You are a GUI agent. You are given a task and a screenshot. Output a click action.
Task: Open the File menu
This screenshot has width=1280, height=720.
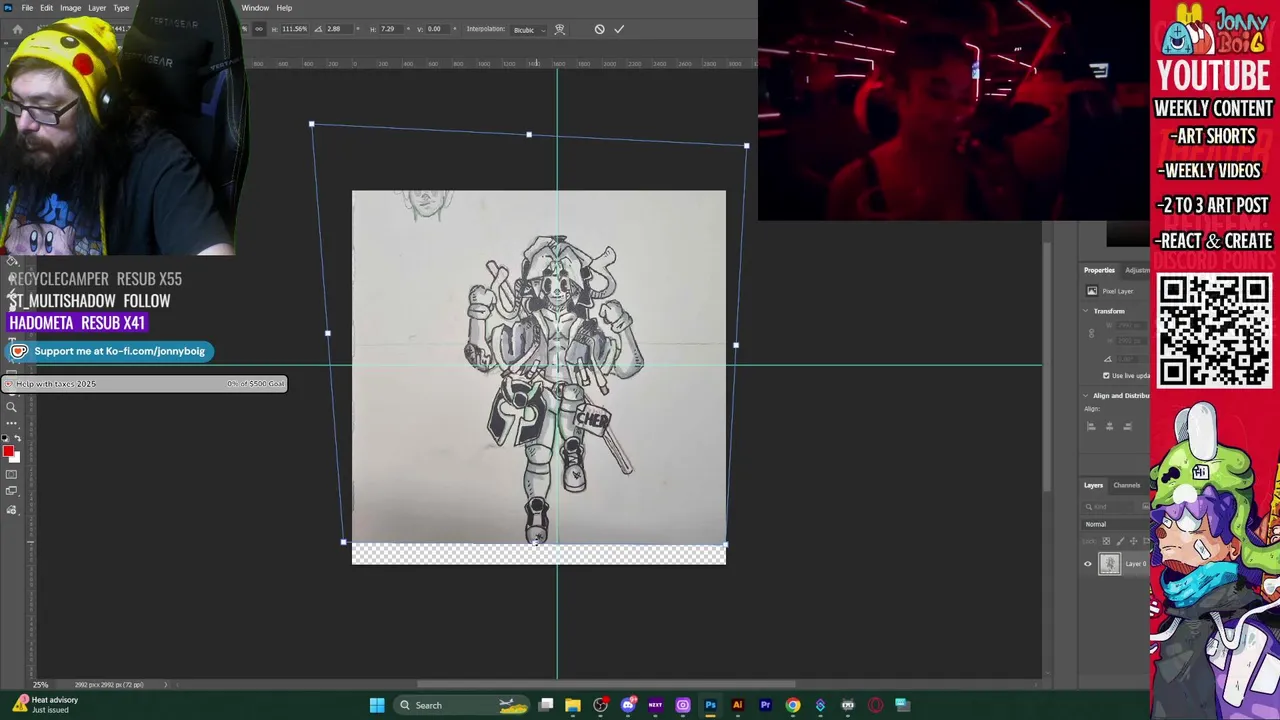27,8
